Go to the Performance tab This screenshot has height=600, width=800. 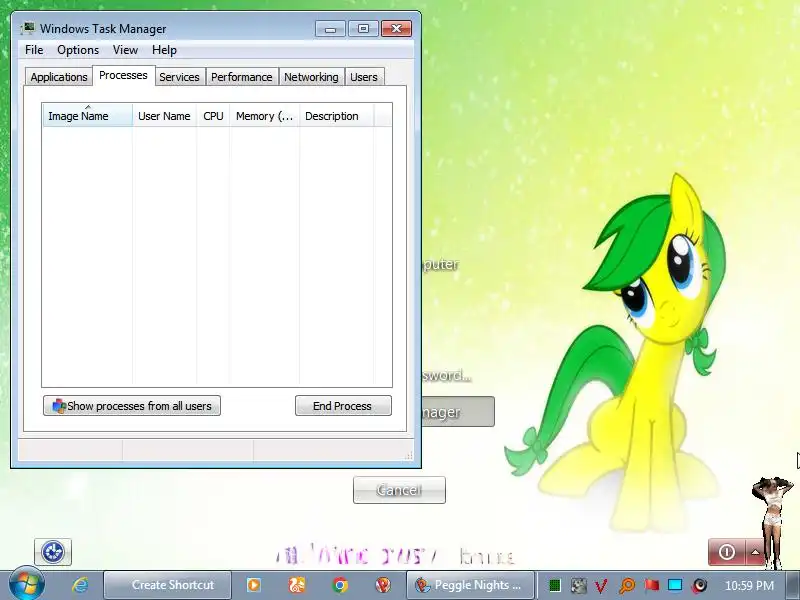click(241, 77)
